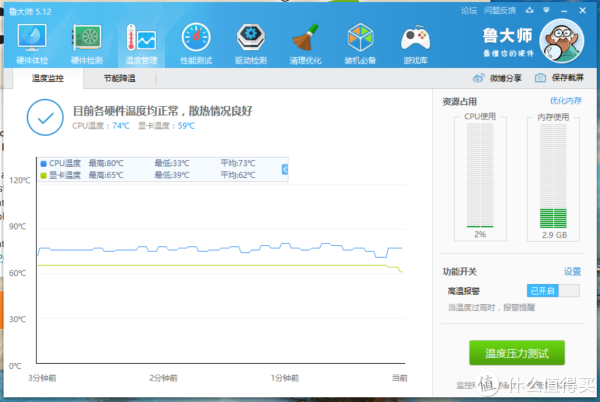Click the 功能开关 heading
Image resolution: width=600 pixels, height=402 pixels.
460,272
